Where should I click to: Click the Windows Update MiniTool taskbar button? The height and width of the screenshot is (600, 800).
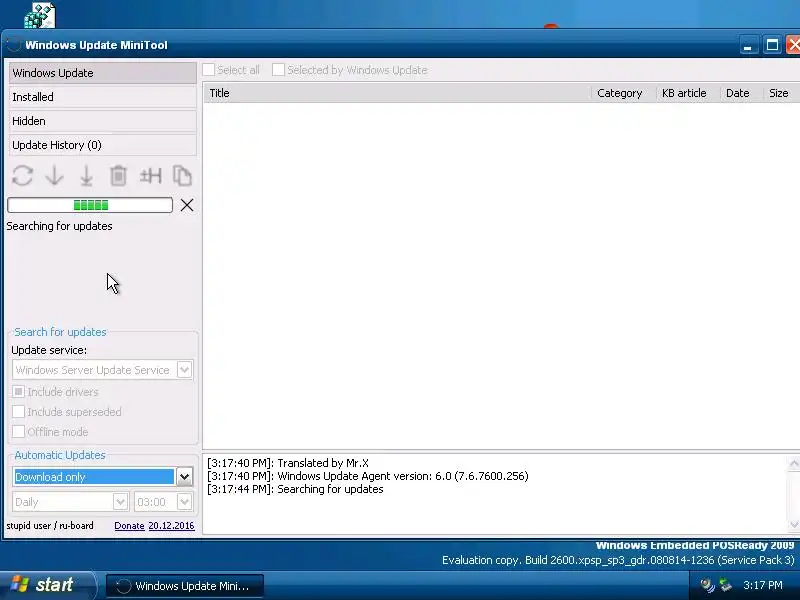click(185, 586)
